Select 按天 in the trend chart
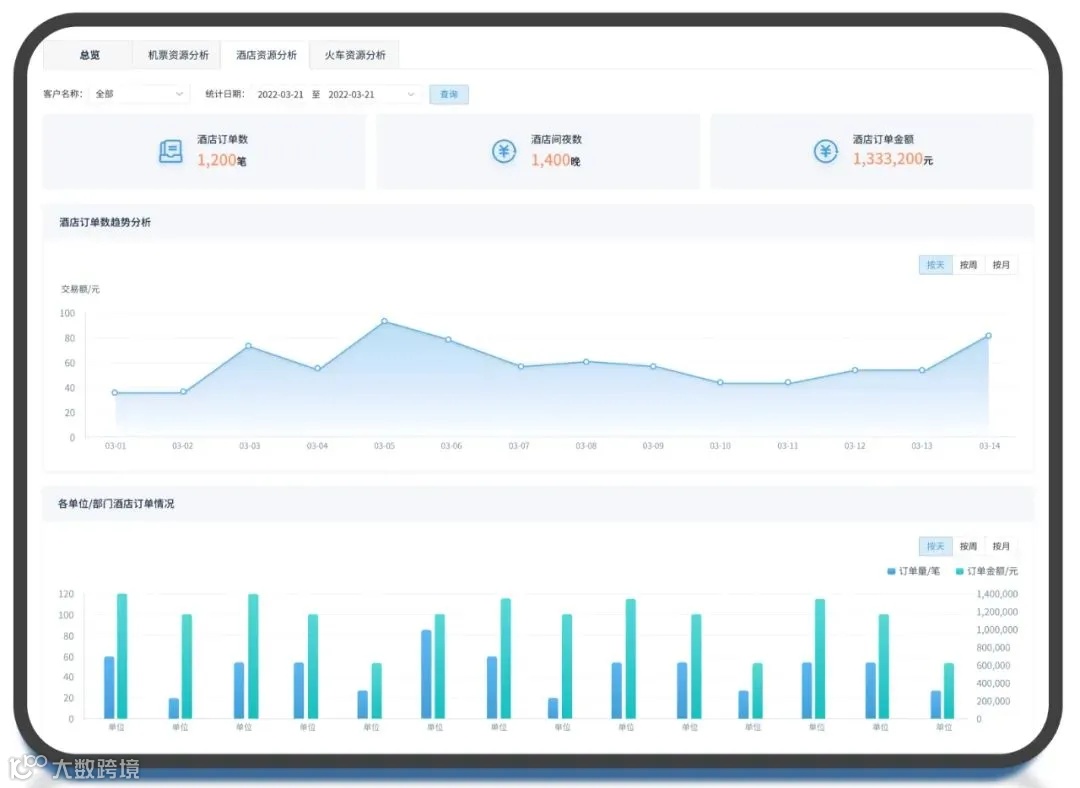Screen dimensions: 1080x788 pyautogui.click(x=935, y=265)
